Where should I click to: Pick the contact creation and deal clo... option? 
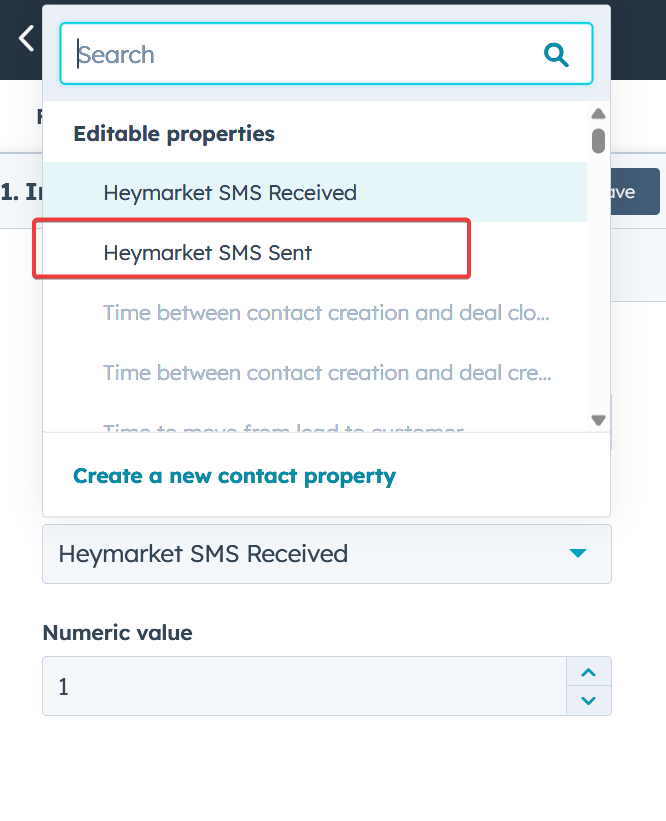click(x=326, y=313)
